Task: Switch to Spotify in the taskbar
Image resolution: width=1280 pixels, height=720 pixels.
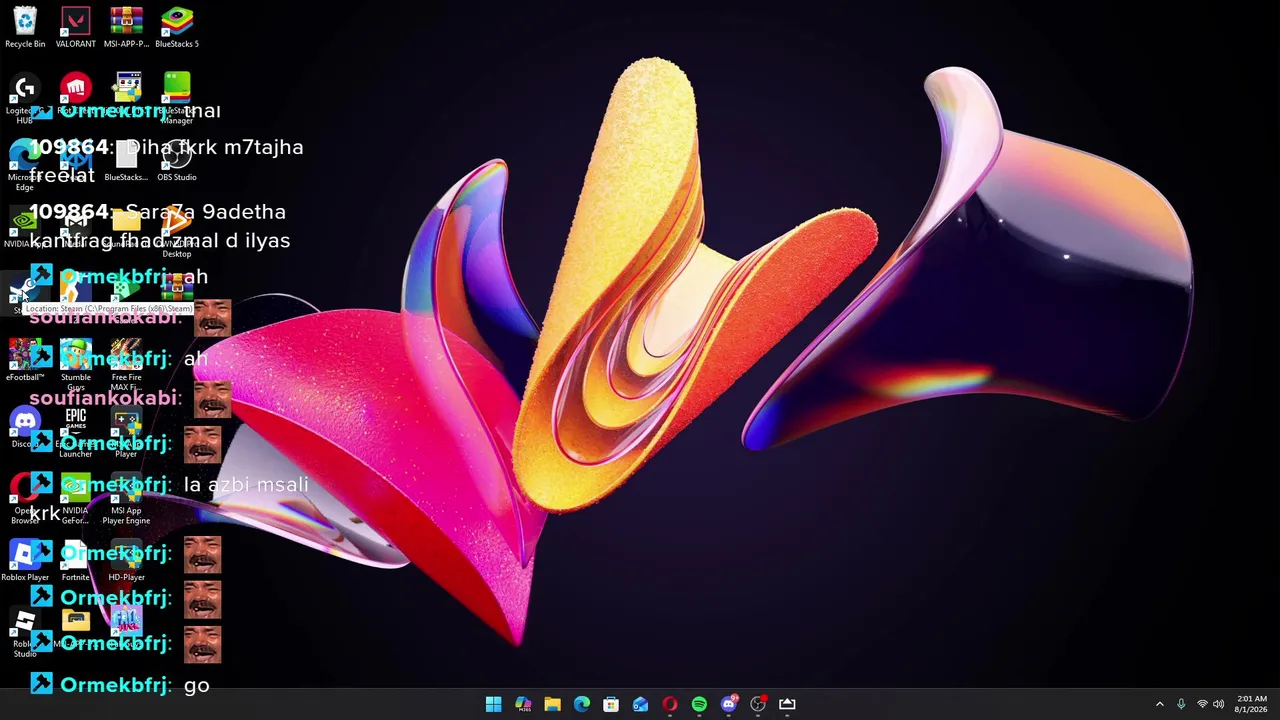Action: [699, 704]
